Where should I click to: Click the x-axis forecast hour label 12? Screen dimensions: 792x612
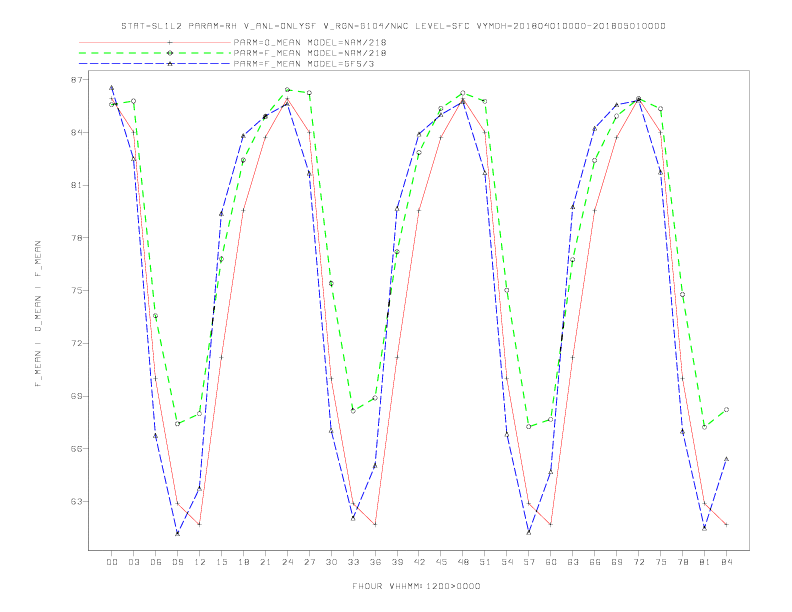pyautogui.click(x=200, y=562)
